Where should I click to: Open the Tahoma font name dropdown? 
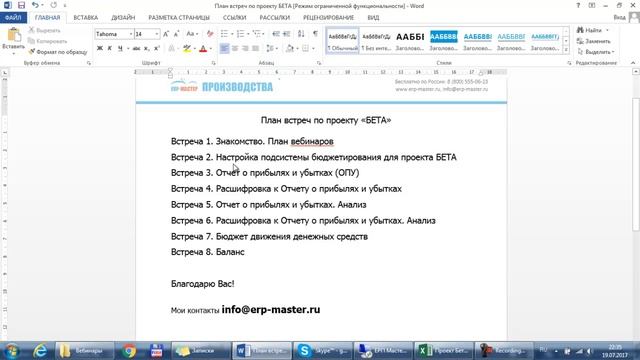tap(131, 34)
